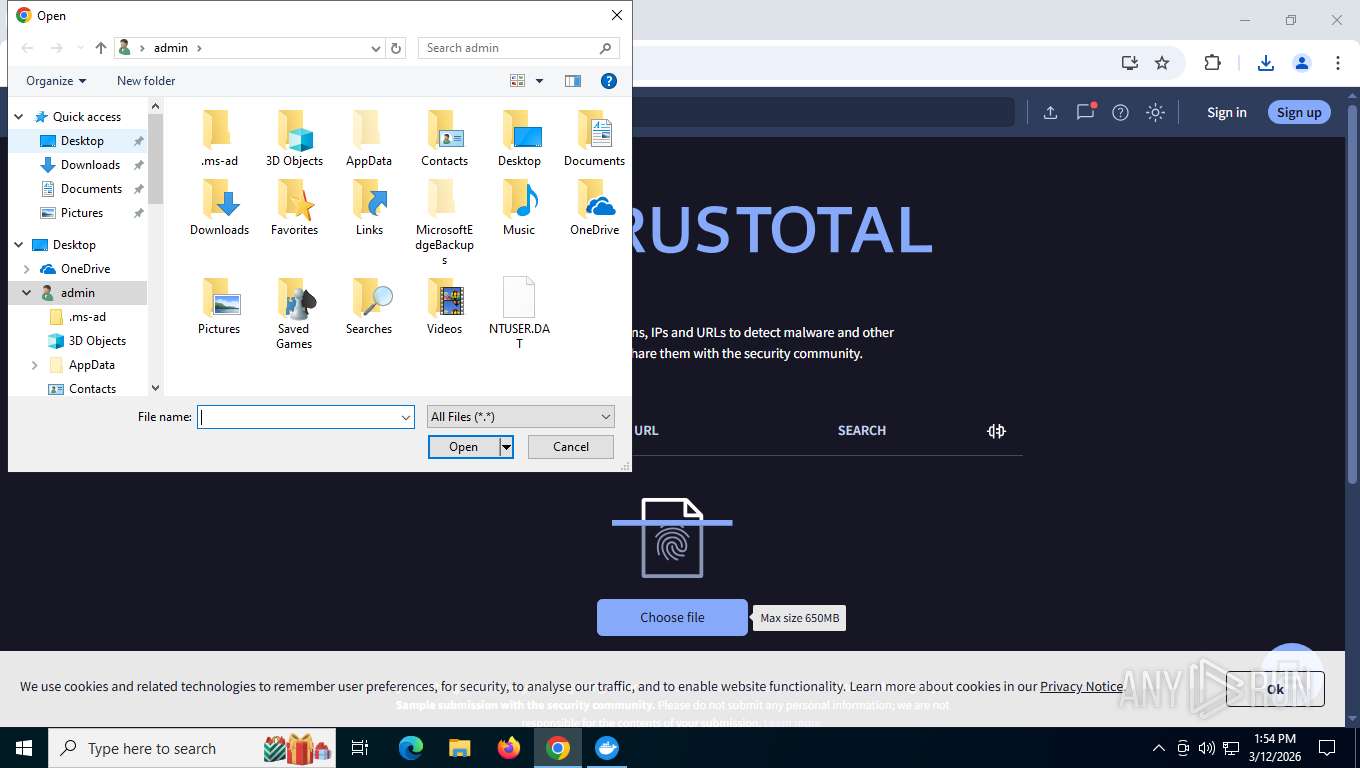
Task: Select the Saved Games folder
Action: [x=294, y=314]
